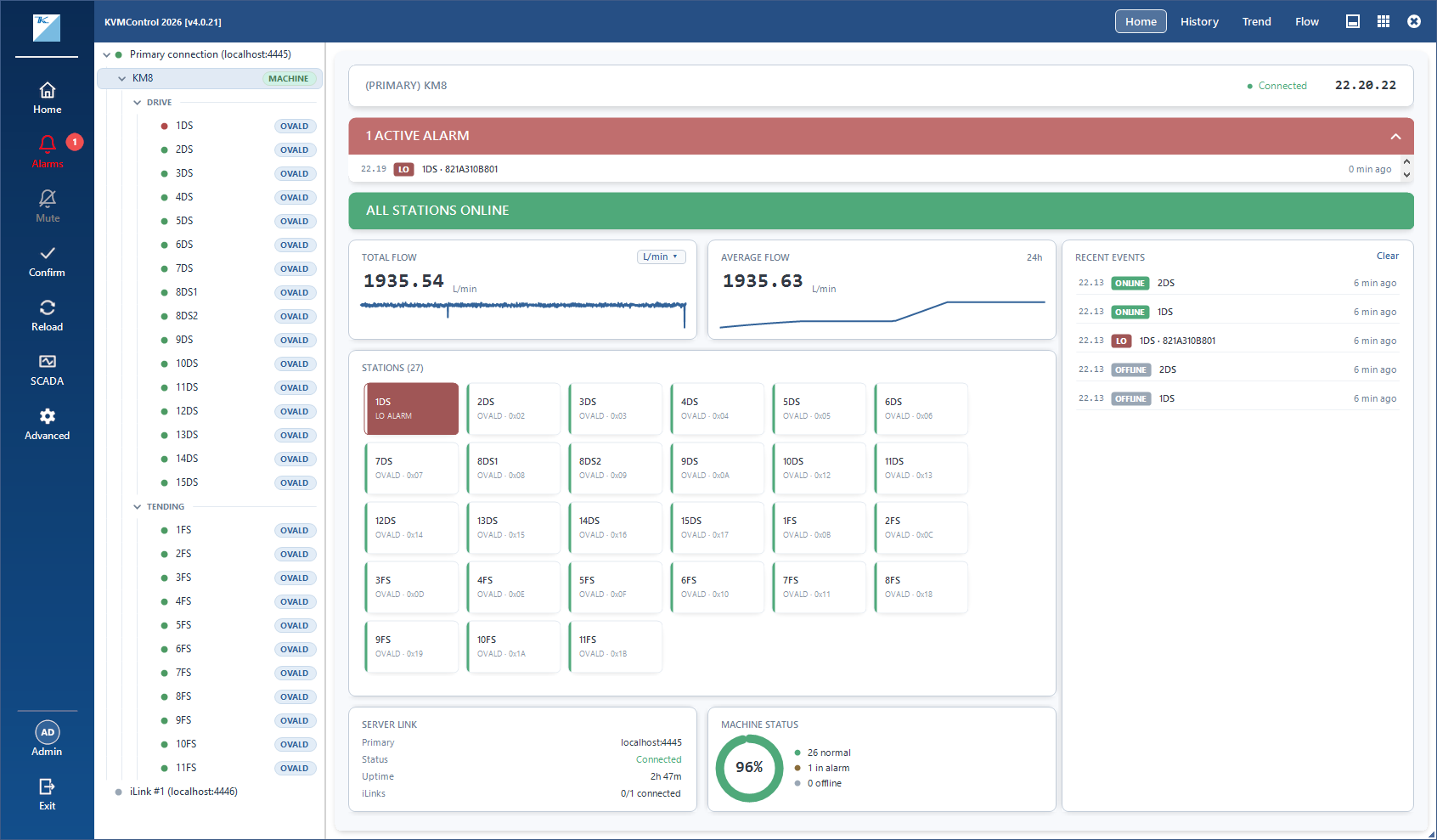The image size is (1437, 840).
Task: Collapse the DRIVE group
Action: (x=138, y=102)
